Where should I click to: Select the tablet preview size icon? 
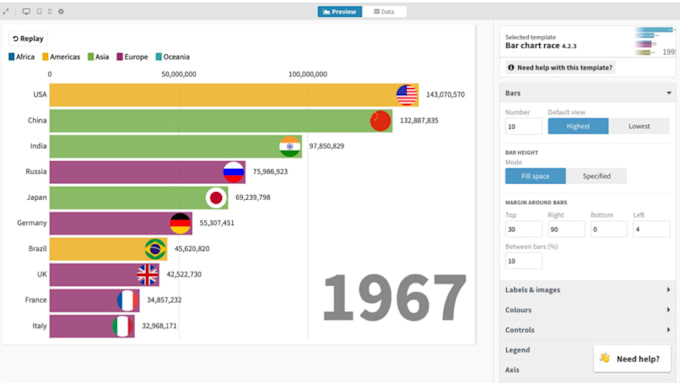pos(39,12)
